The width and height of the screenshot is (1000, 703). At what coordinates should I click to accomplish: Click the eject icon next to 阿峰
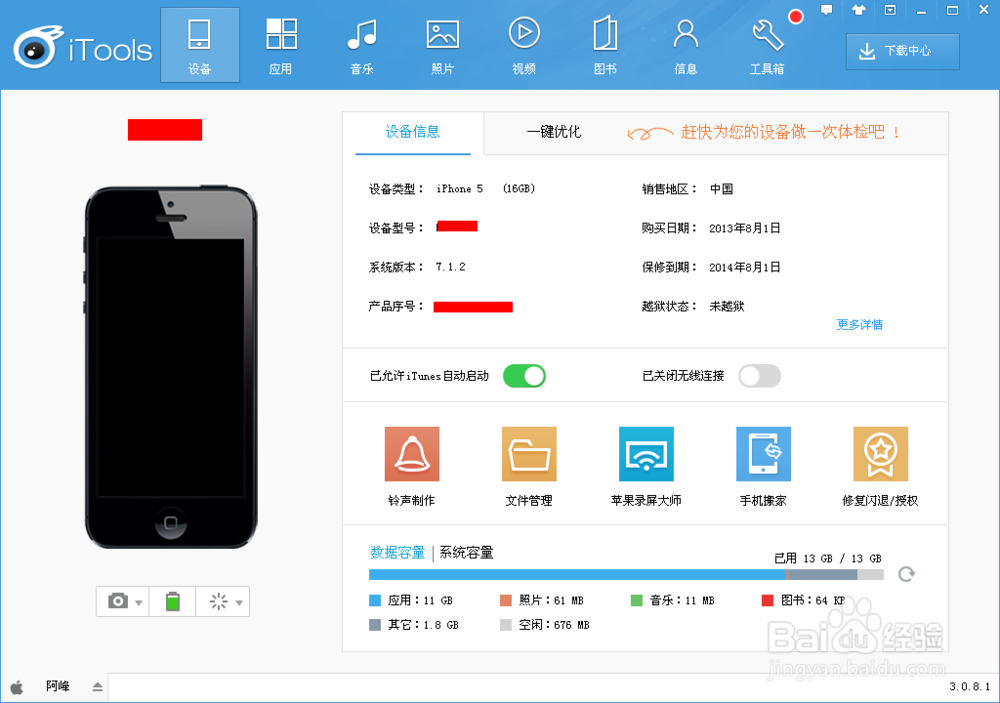pyautogui.click(x=98, y=687)
